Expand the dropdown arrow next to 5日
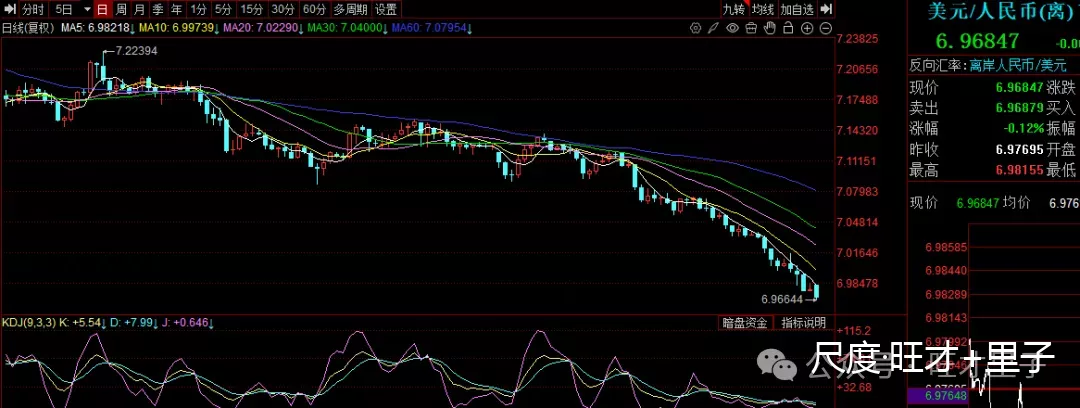Viewport: 1080px width, 408px height. click(87, 10)
